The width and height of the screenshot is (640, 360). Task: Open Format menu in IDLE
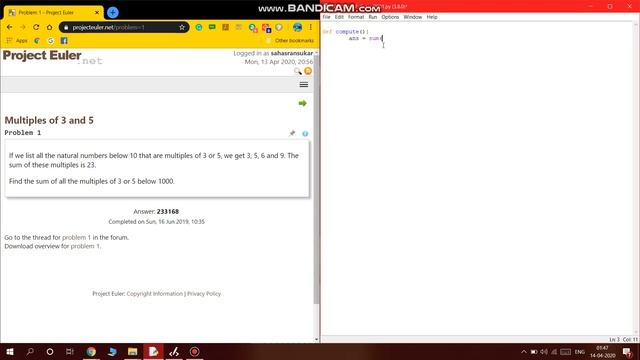coord(356,17)
